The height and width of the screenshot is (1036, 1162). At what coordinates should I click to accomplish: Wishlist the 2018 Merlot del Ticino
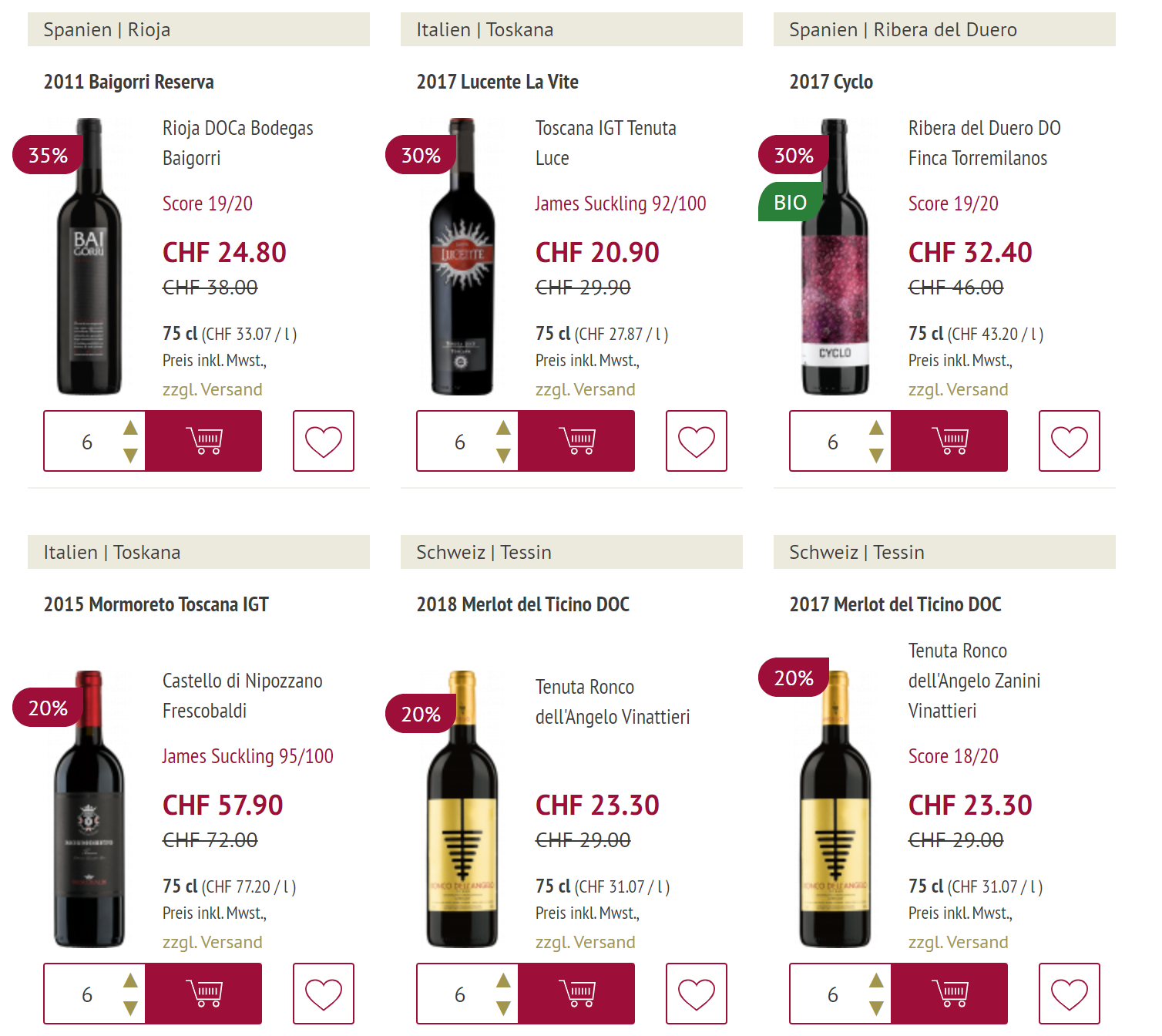[697, 994]
